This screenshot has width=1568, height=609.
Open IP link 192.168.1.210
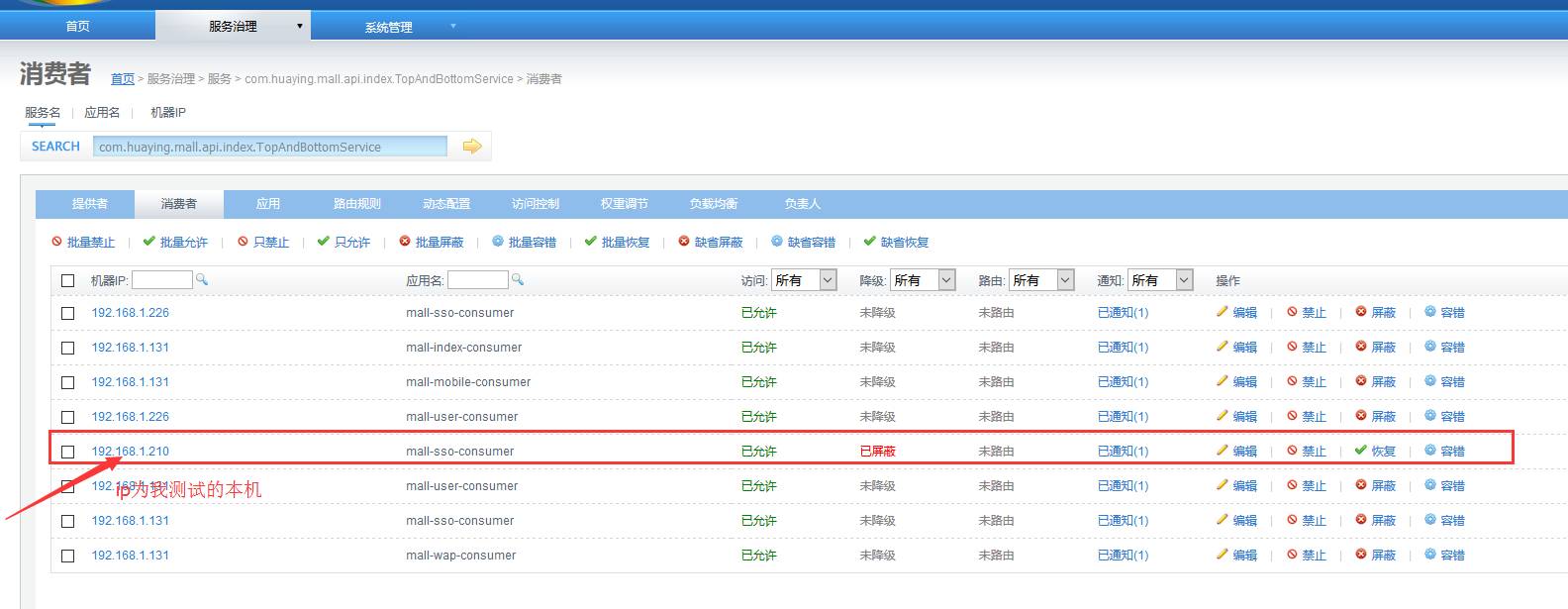pyautogui.click(x=131, y=452)
